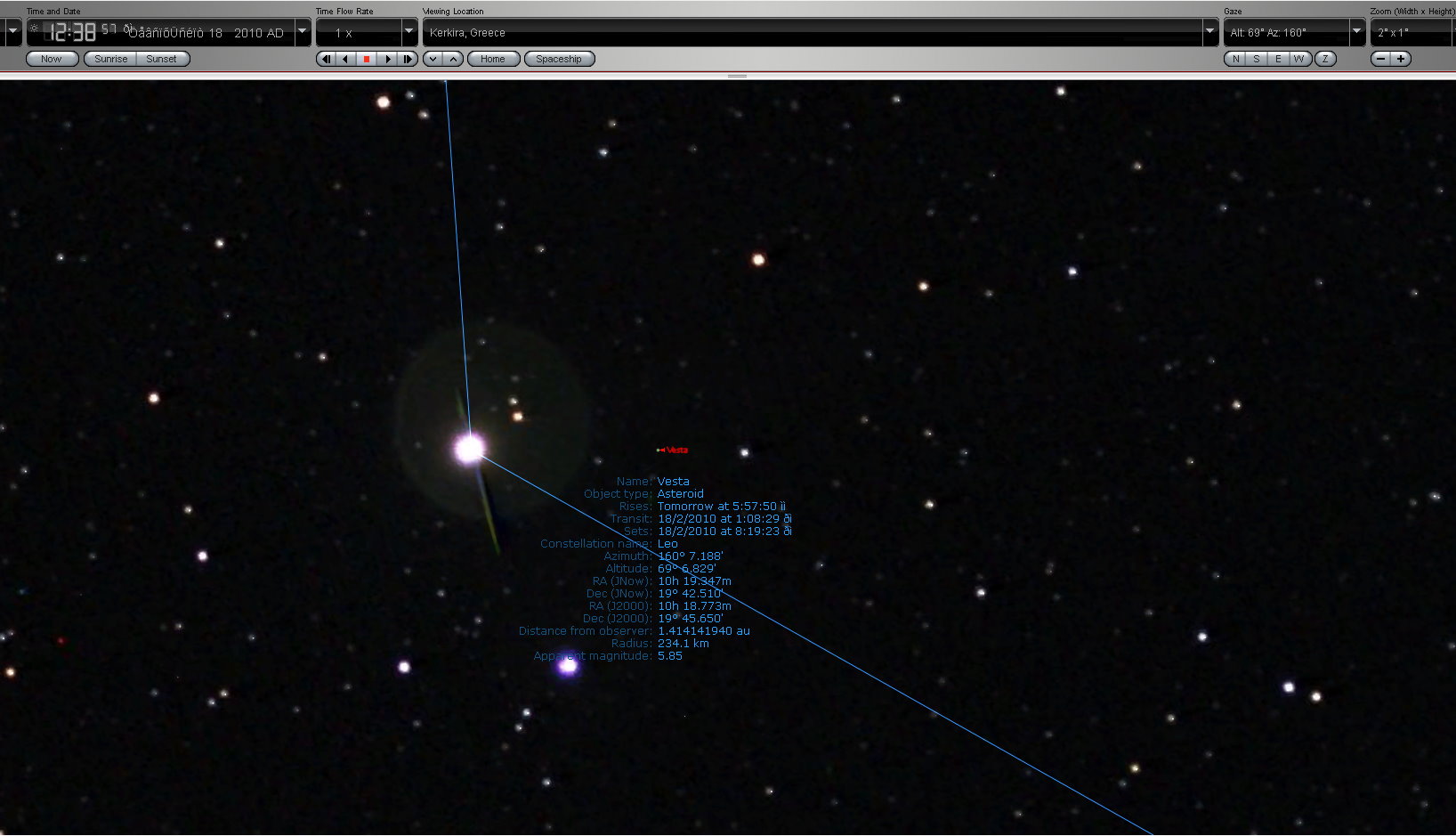
Task: Jump to Sunset time
Action: point(162,59)
